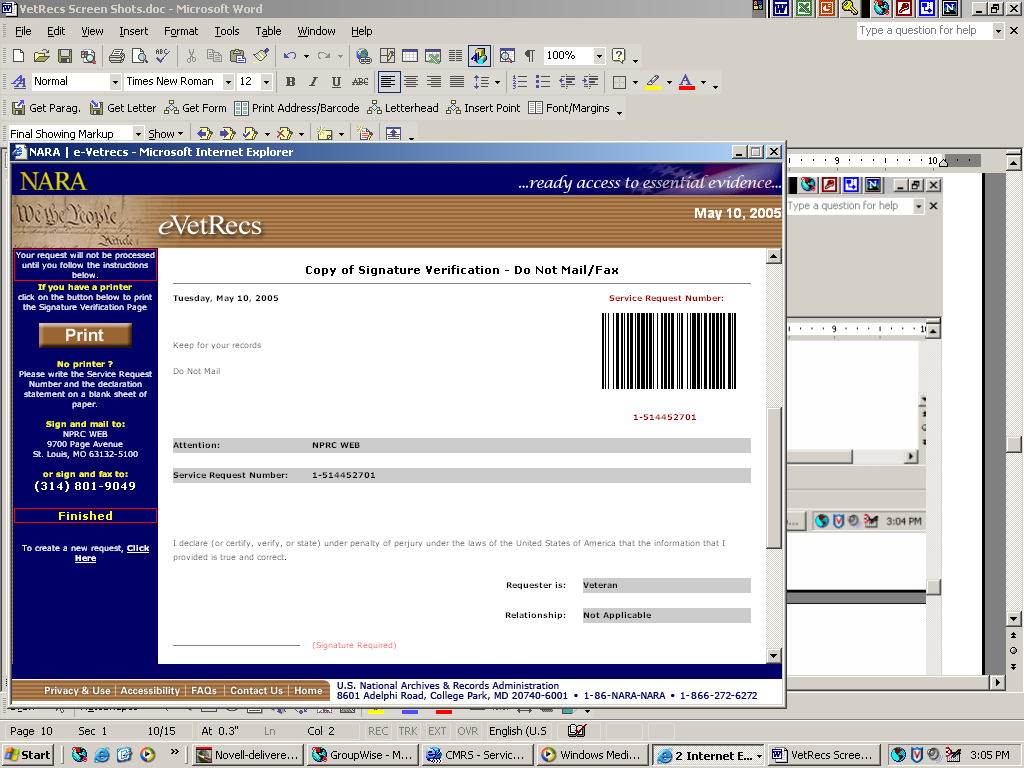Screen dimensions: 1024x768
Task: Open the Table menu
Action: click(x=268, y=31)
